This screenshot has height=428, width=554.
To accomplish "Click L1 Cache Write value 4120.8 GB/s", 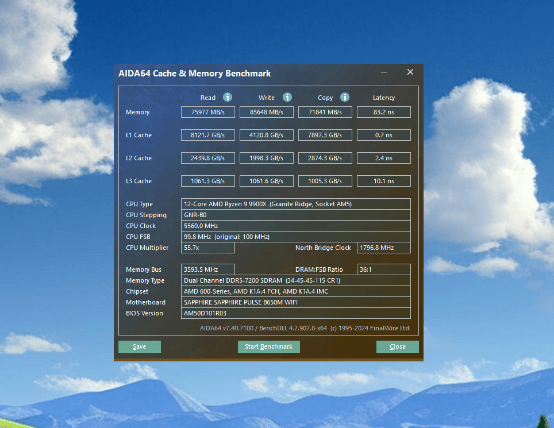I will click(x=266, y=135).
